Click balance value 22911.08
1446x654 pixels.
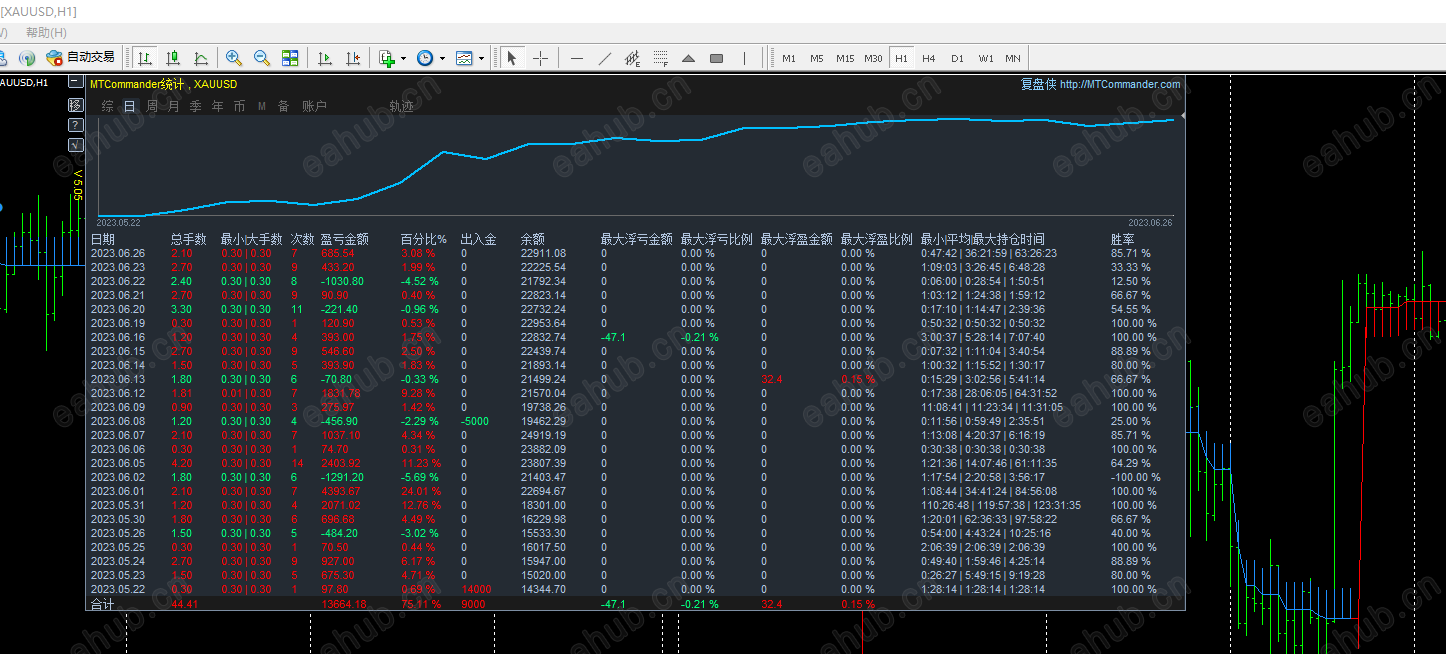[x=543, y=253]
